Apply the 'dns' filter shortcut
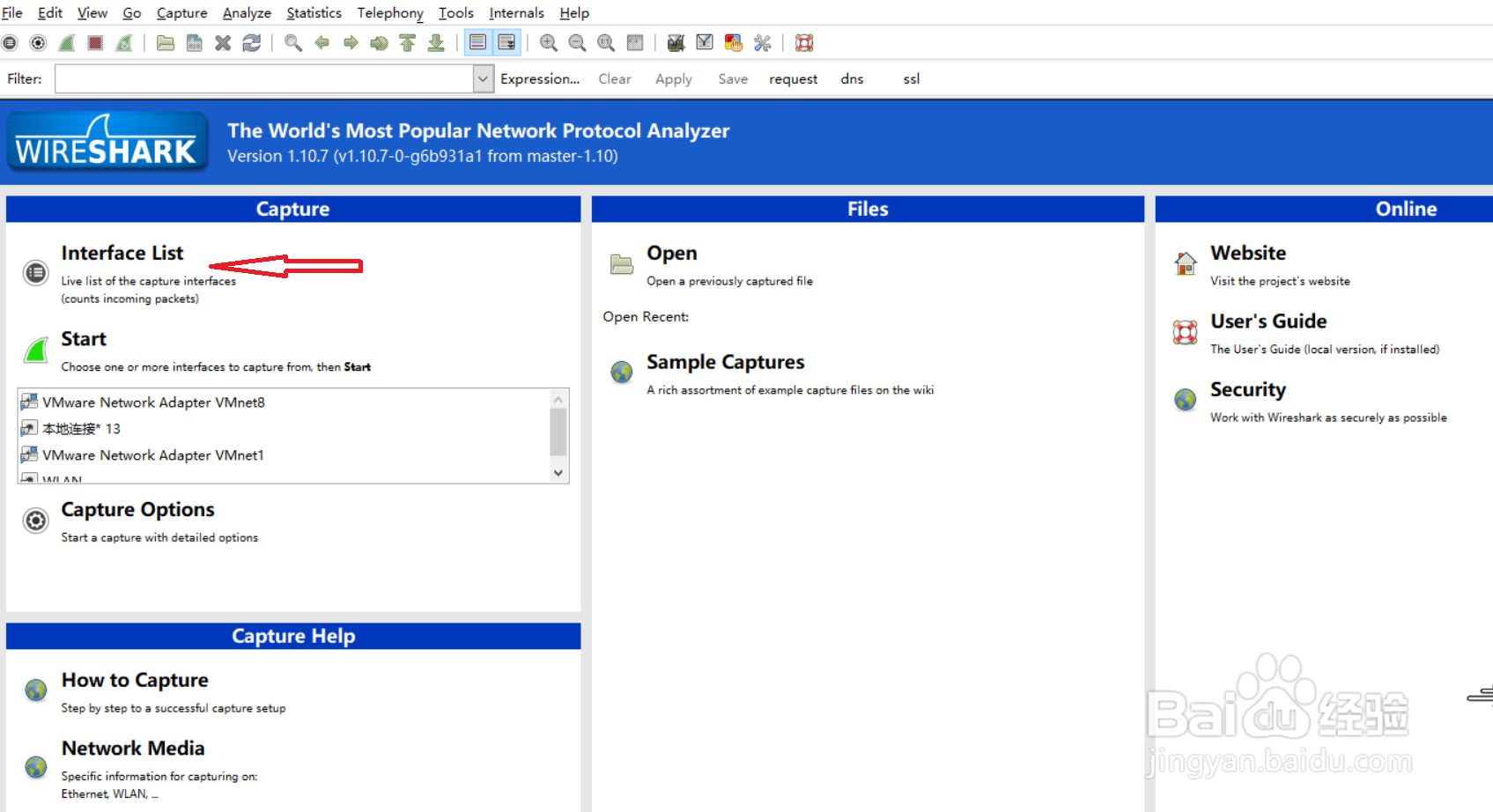Viewport: 1493px width, 812px height. [852, 78]
